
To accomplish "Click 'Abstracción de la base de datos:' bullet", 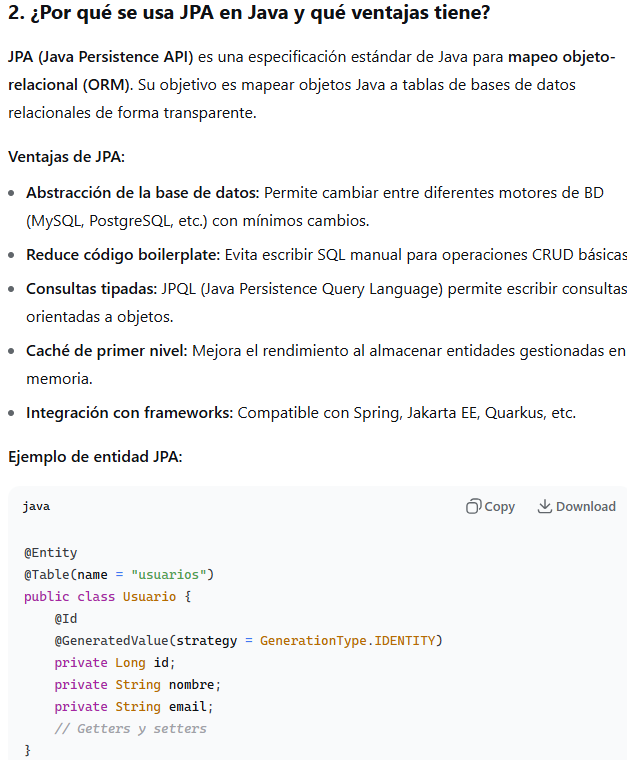I will click(143, 193).
